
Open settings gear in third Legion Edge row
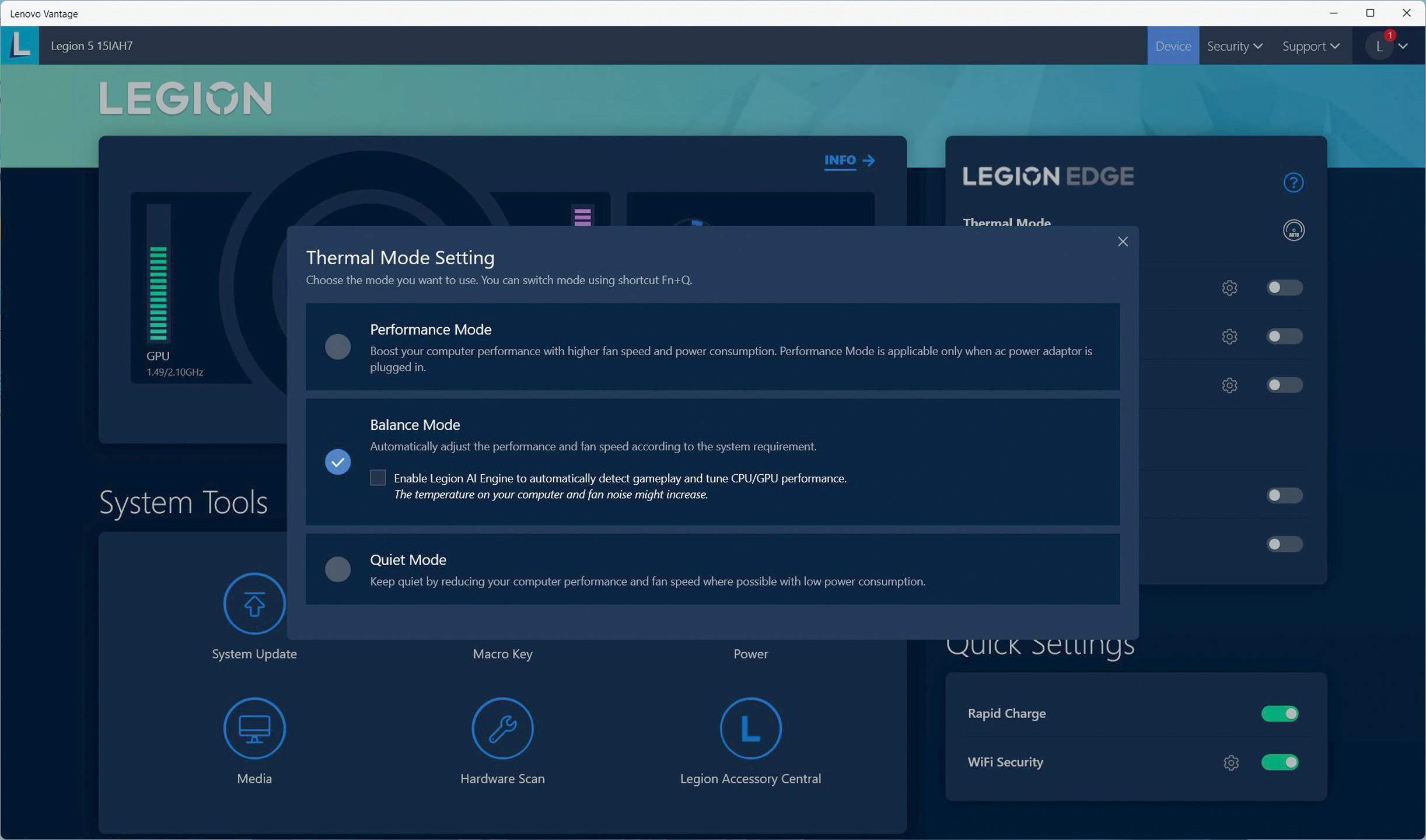1229,386
